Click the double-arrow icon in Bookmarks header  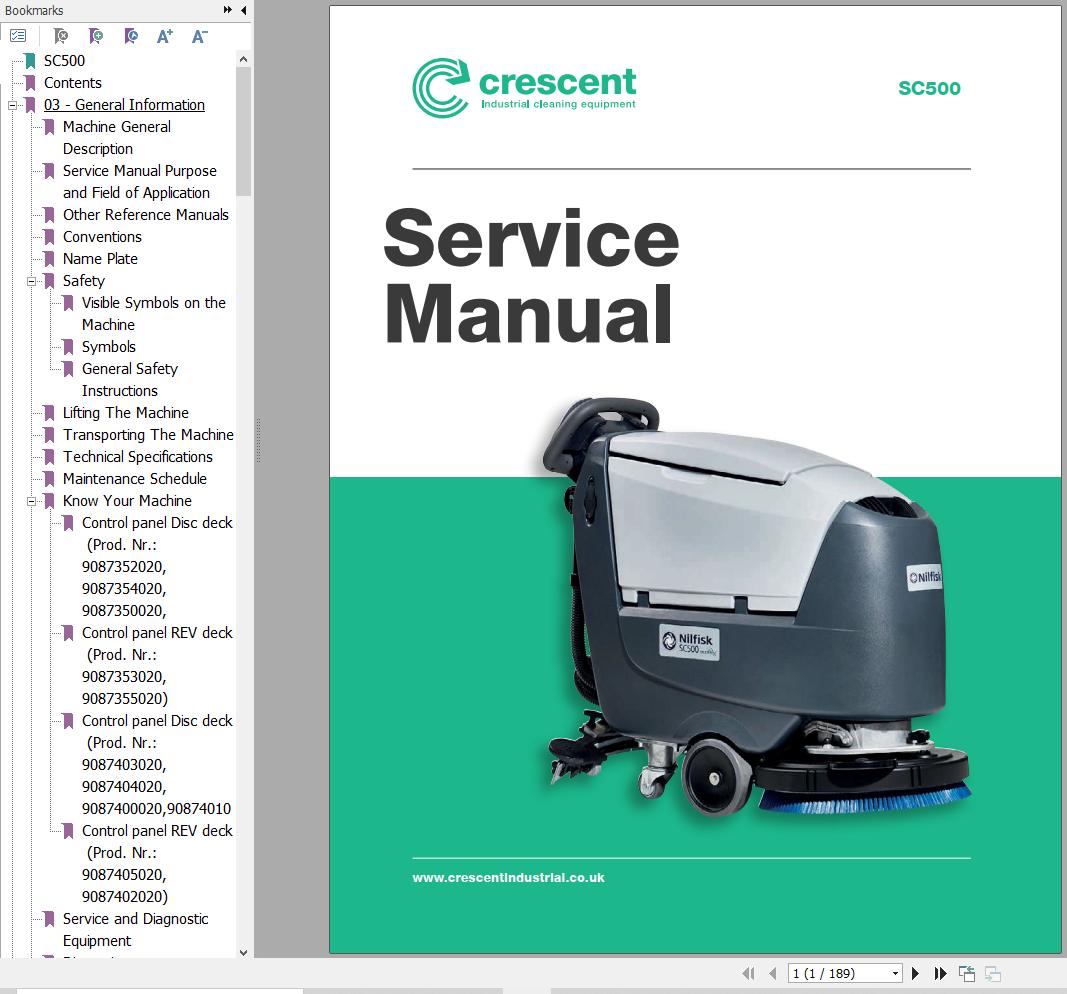pos(228,10)
